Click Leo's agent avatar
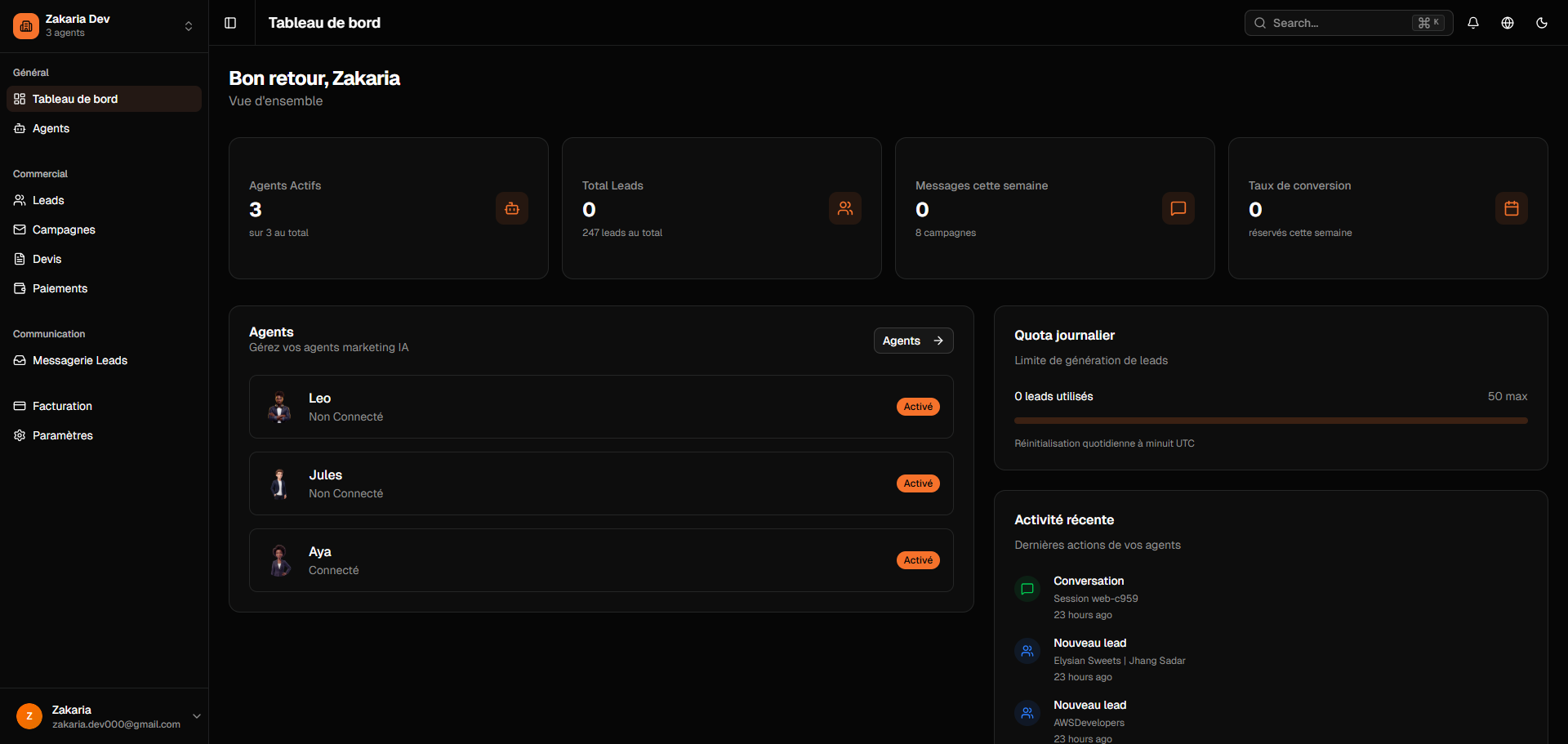 (x=279, y=407)
